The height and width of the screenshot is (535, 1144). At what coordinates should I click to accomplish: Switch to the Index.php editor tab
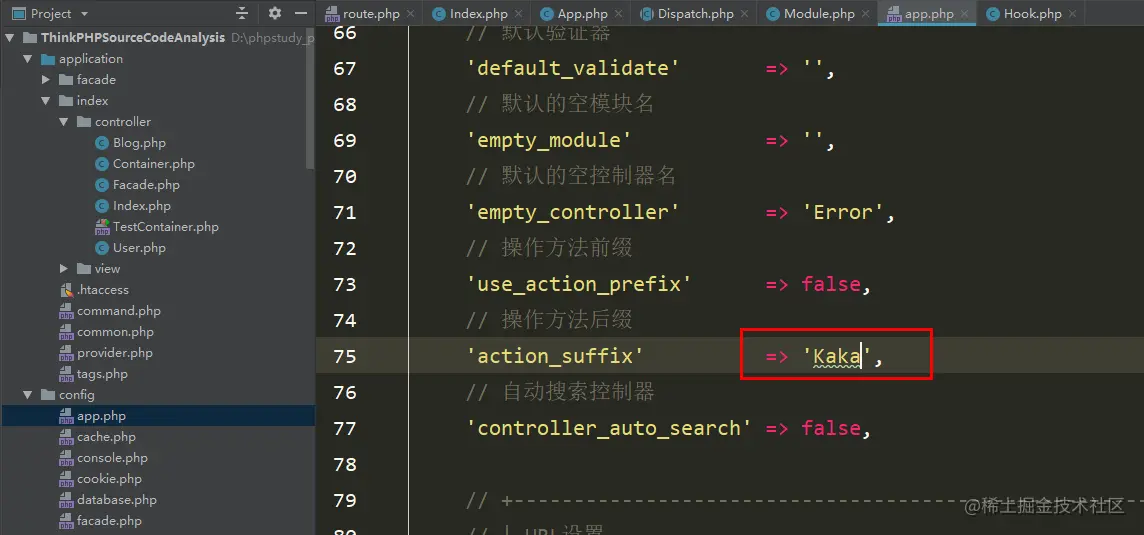point(479,14)
